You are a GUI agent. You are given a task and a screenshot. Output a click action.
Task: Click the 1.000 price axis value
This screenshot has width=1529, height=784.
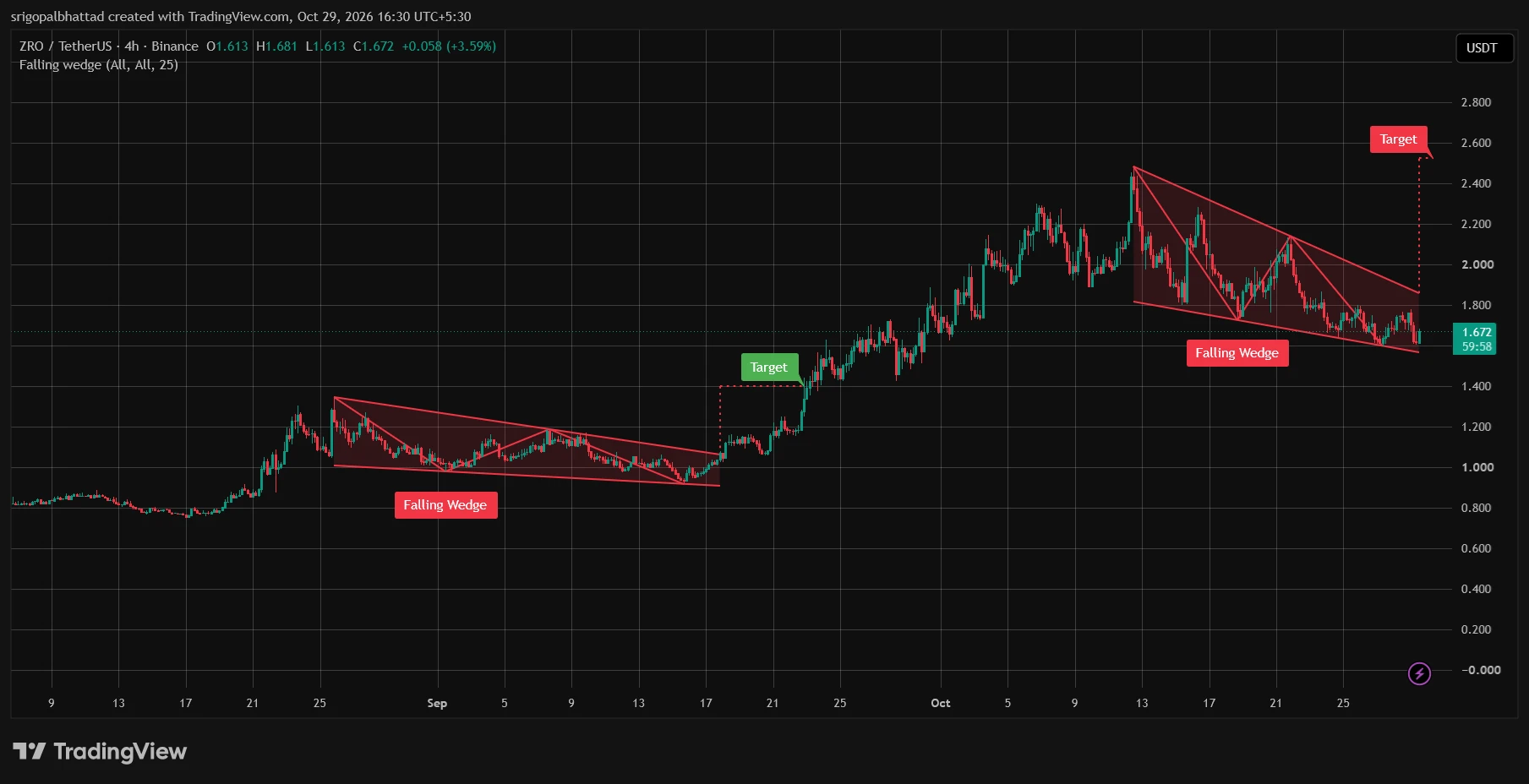point(1477,467)
